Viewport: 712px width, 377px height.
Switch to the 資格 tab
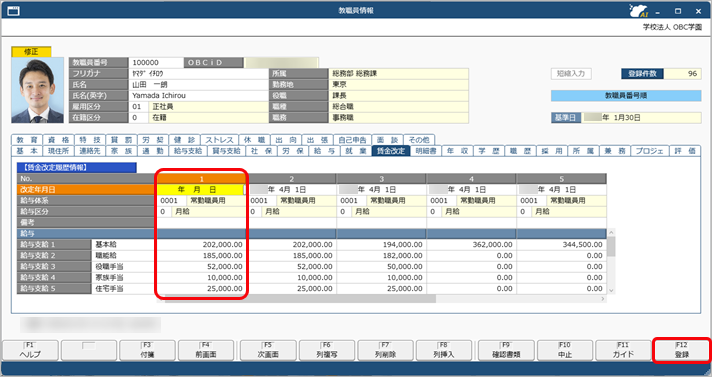tap(59, 140)
